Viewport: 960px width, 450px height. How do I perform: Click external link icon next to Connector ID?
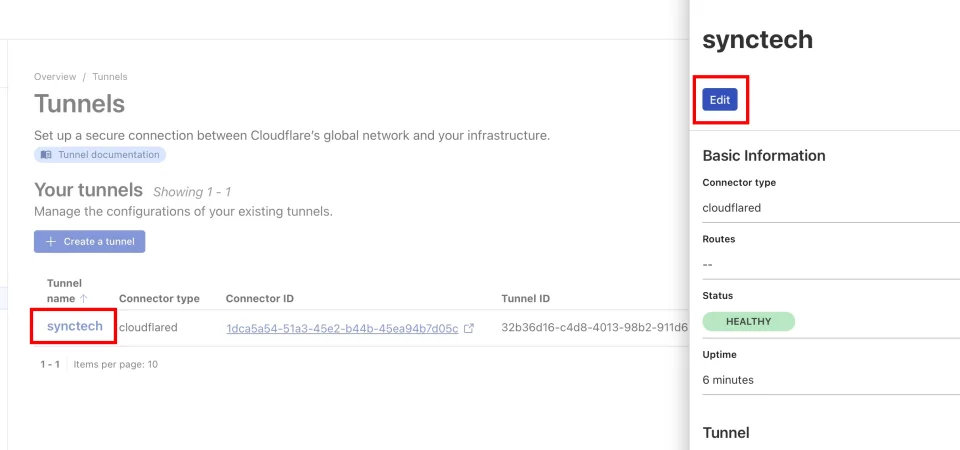click(469, 328)
